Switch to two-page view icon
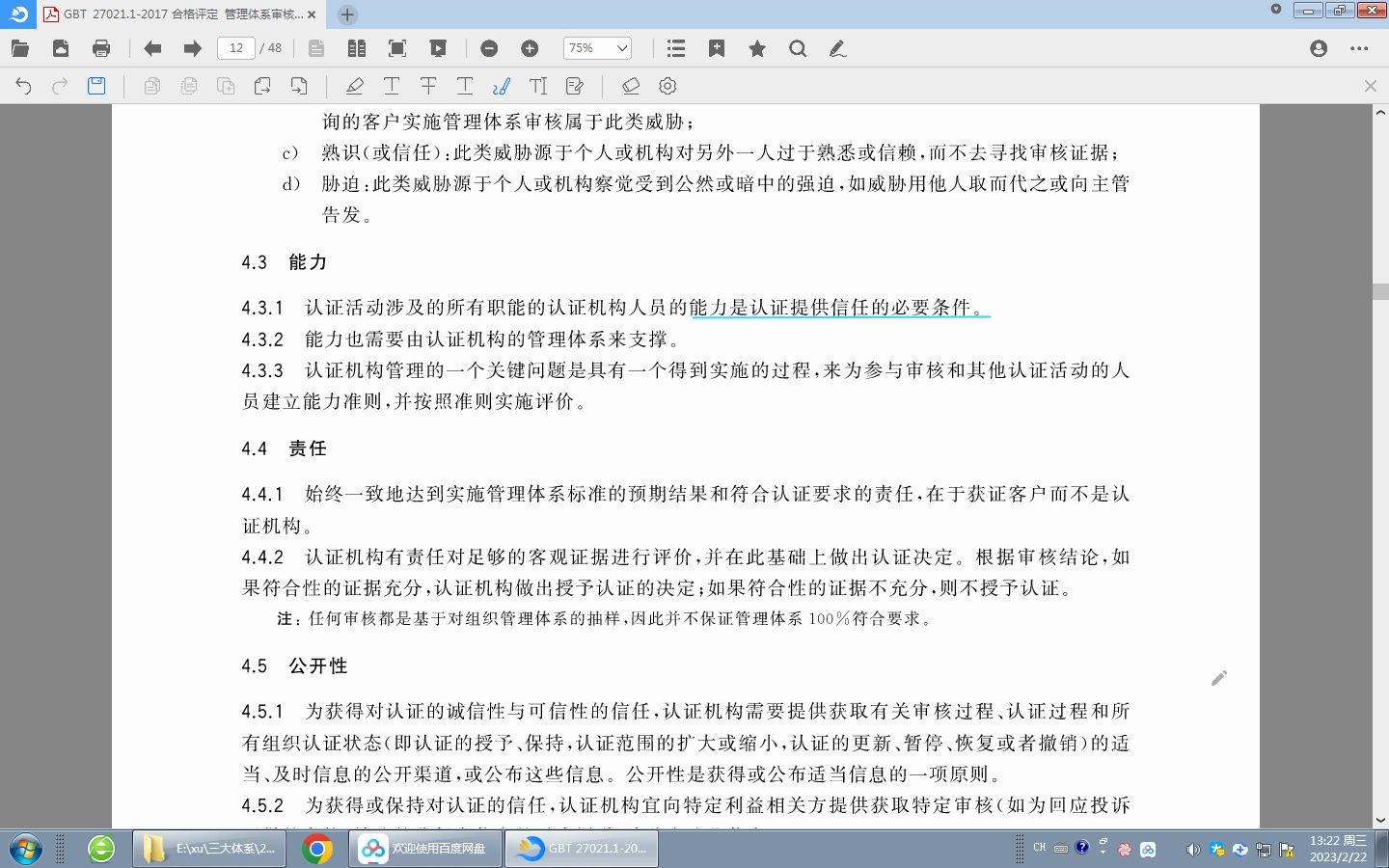Screen dimensions: 1389x868 pyautogui.click(x=357, y=48)
